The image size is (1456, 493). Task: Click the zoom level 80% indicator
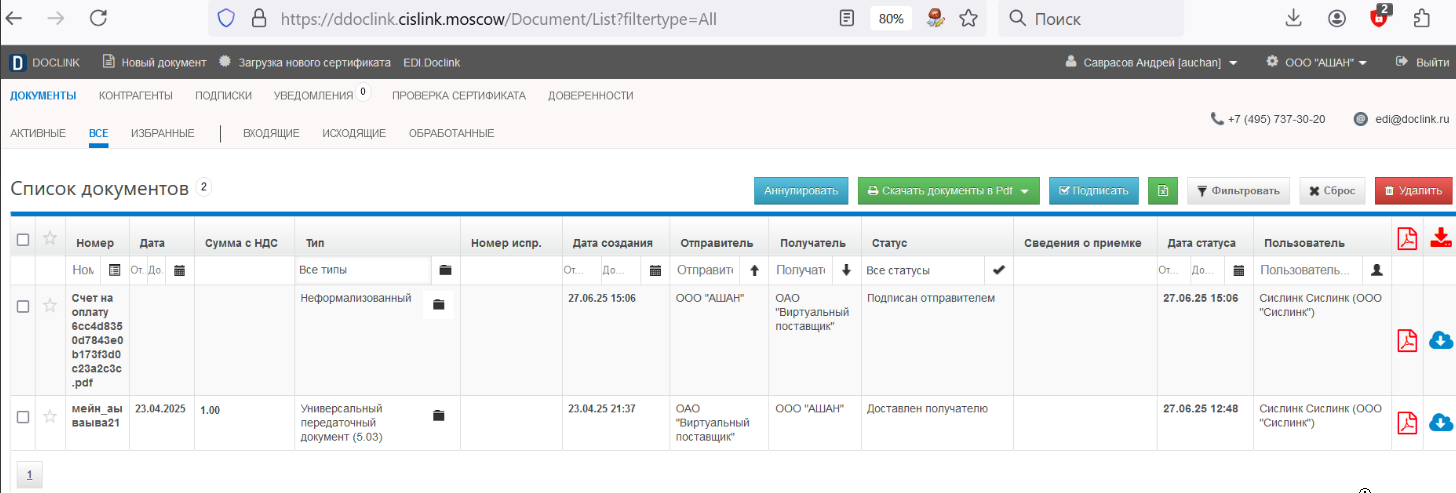889,18
